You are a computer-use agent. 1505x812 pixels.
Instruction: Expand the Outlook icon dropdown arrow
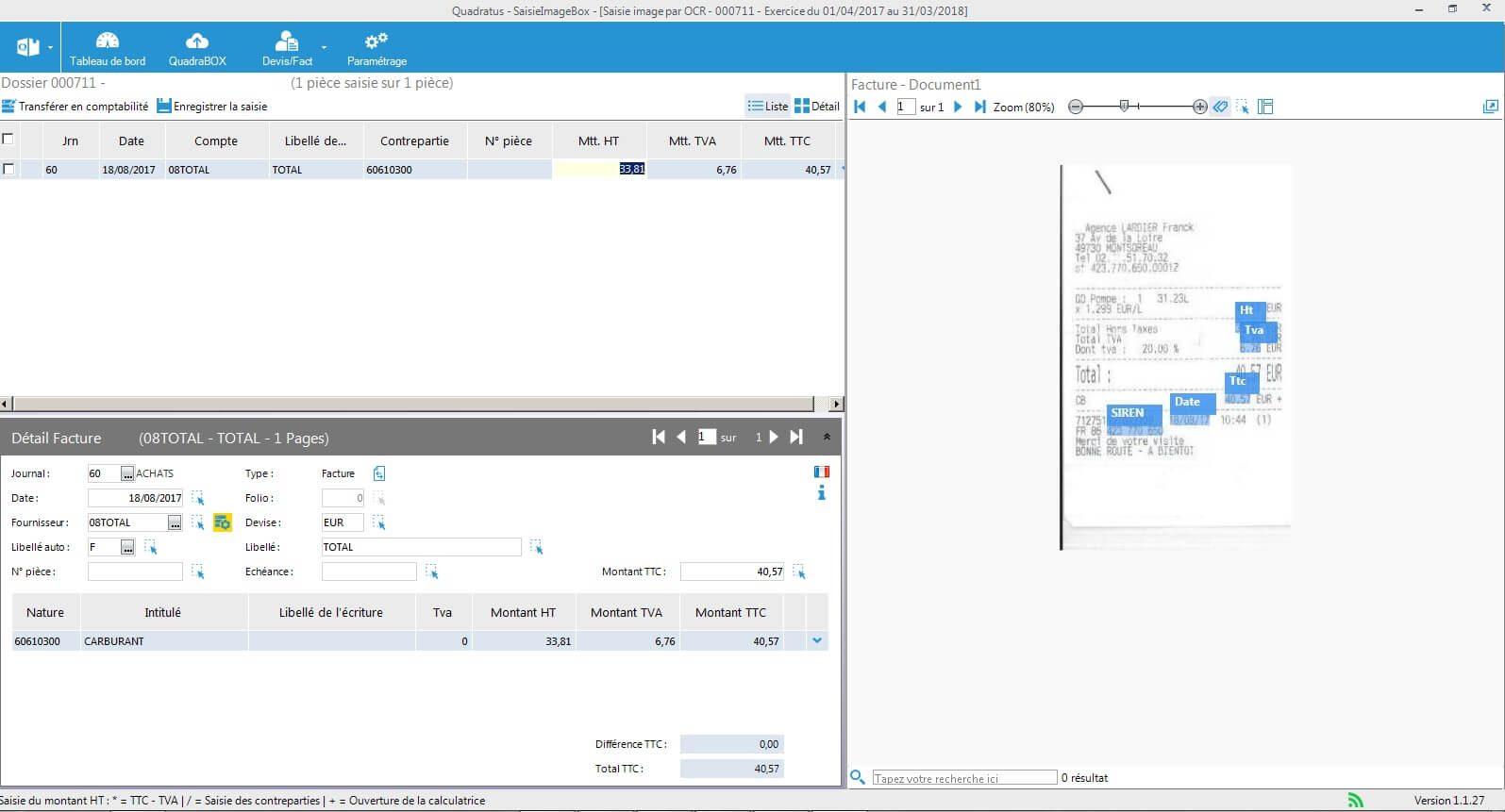point(50,48)
